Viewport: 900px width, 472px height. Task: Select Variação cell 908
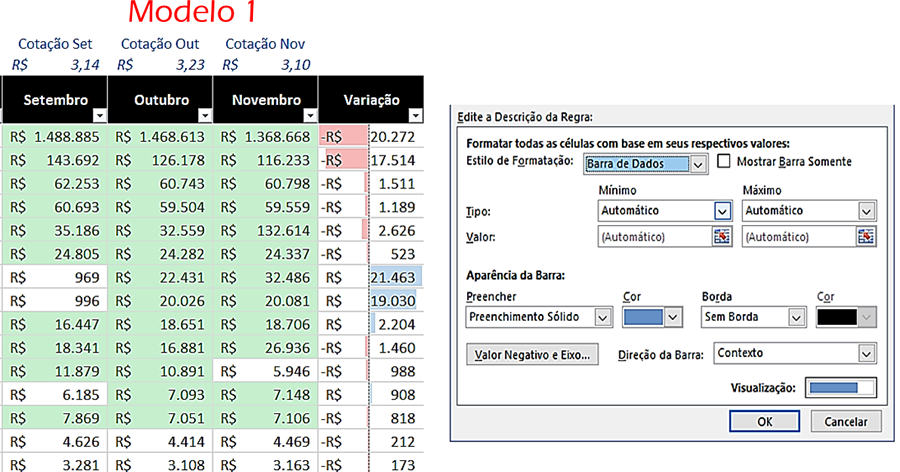[371, 395]
